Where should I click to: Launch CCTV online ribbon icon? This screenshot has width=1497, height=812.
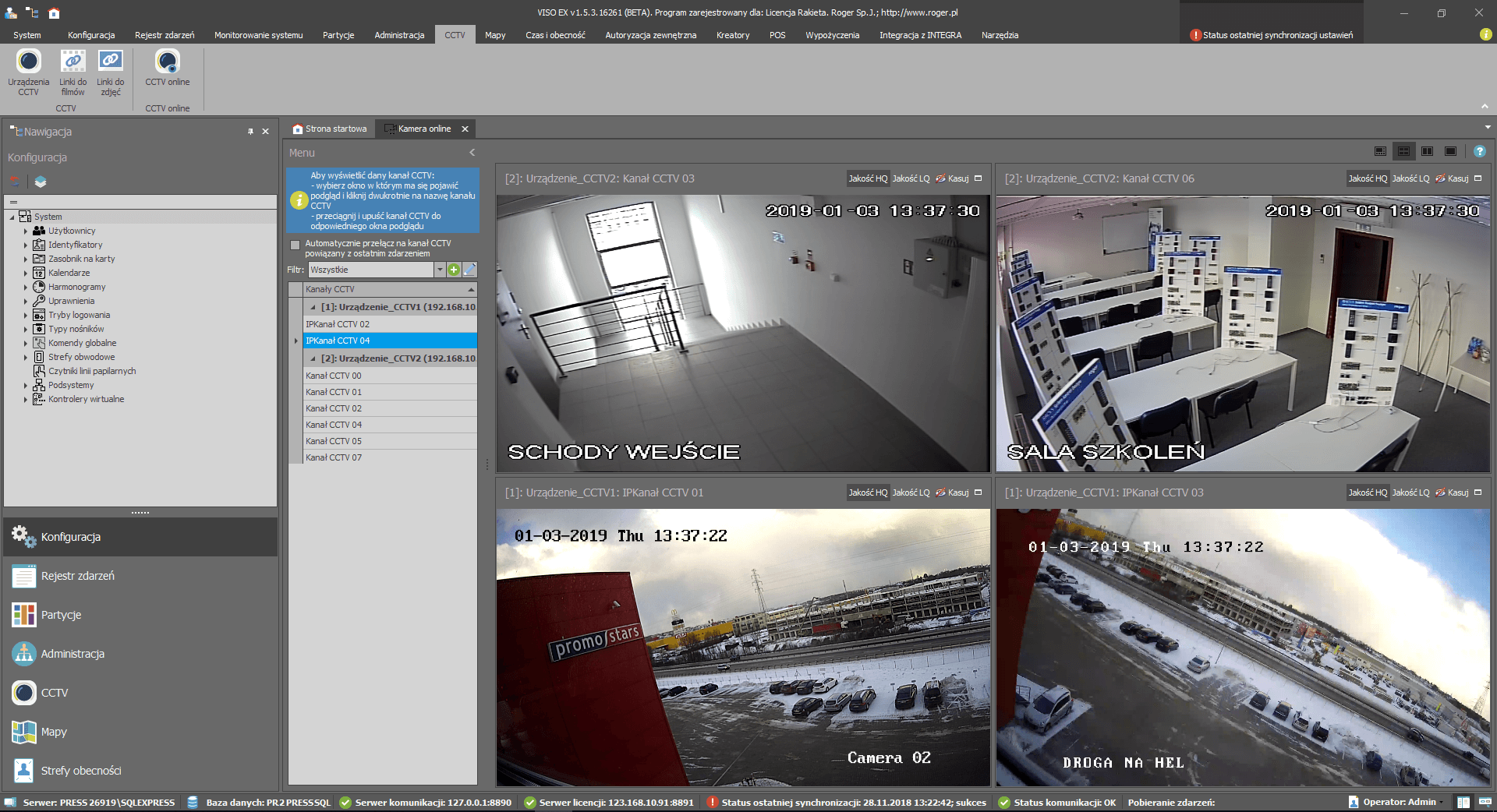(x=167, y=62)
